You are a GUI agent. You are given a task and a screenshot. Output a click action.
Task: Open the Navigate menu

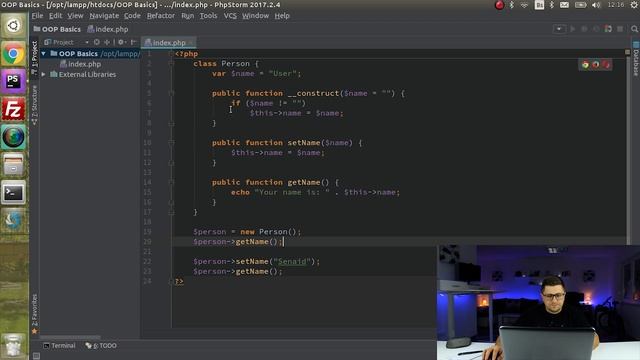[x=104, y=16]
